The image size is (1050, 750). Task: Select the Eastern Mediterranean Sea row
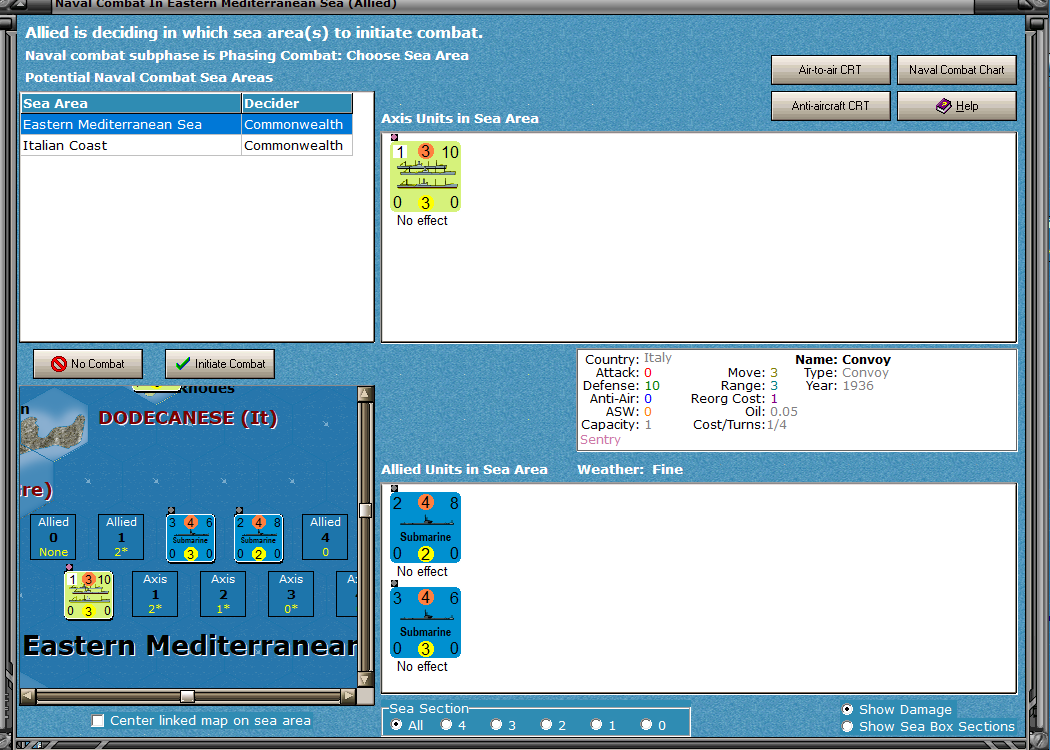click(187, 125)
